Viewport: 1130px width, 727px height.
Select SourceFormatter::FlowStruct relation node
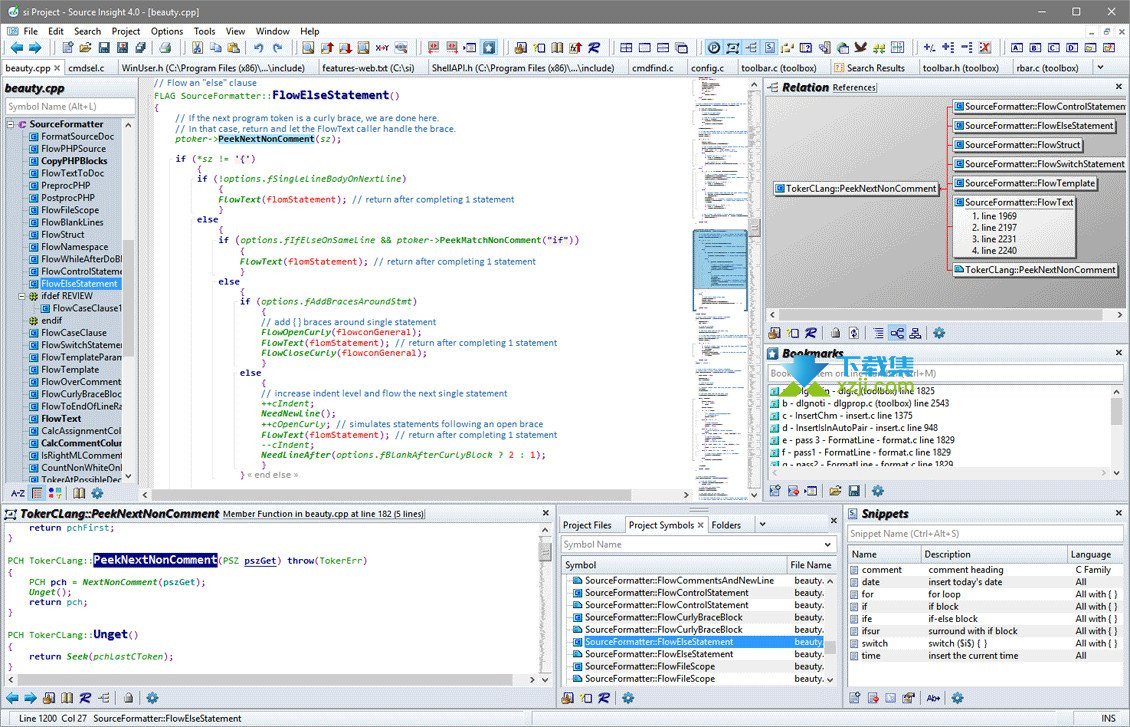click(x=1018, y=145)
